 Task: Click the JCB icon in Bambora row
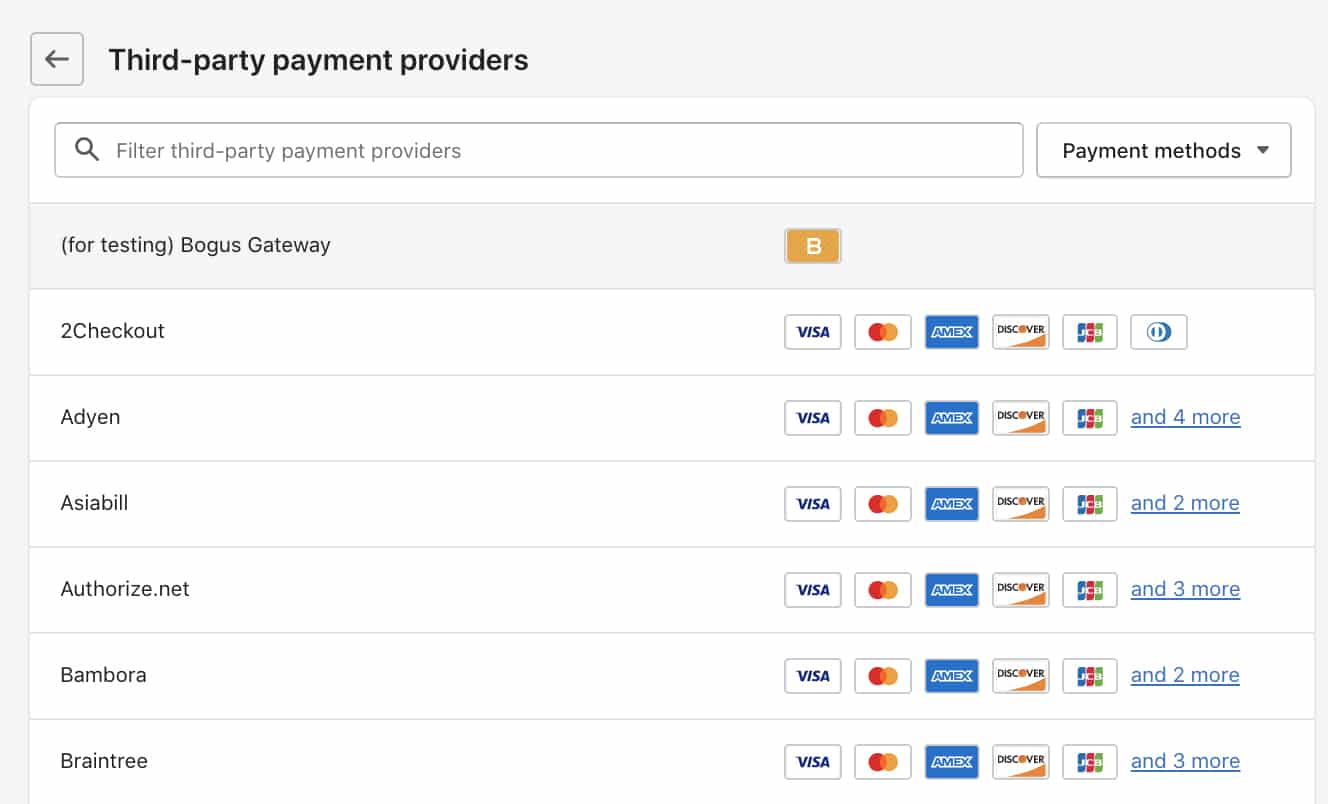[1090, 676]
